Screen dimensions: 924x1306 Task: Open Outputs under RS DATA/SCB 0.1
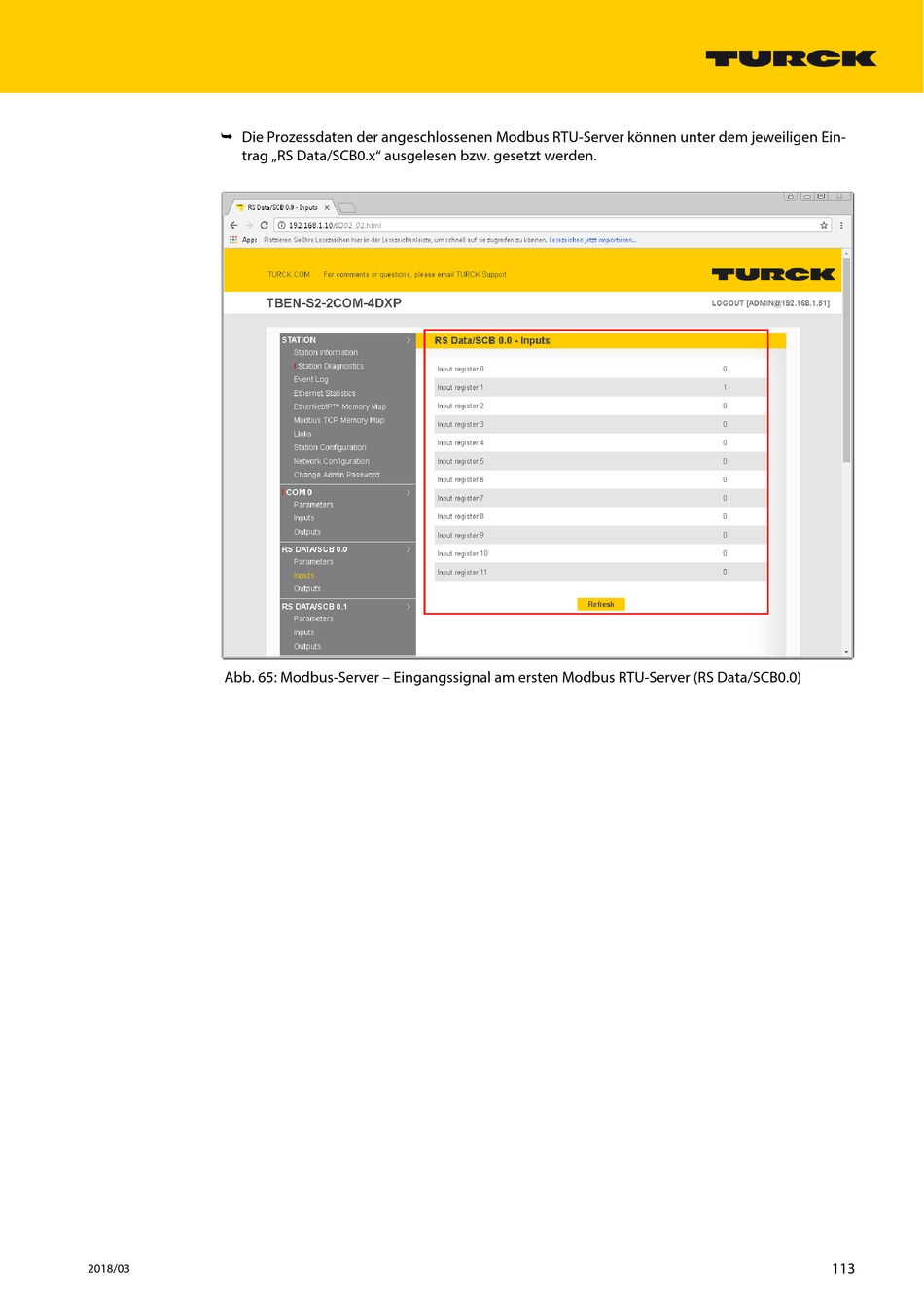pos(307,647)
